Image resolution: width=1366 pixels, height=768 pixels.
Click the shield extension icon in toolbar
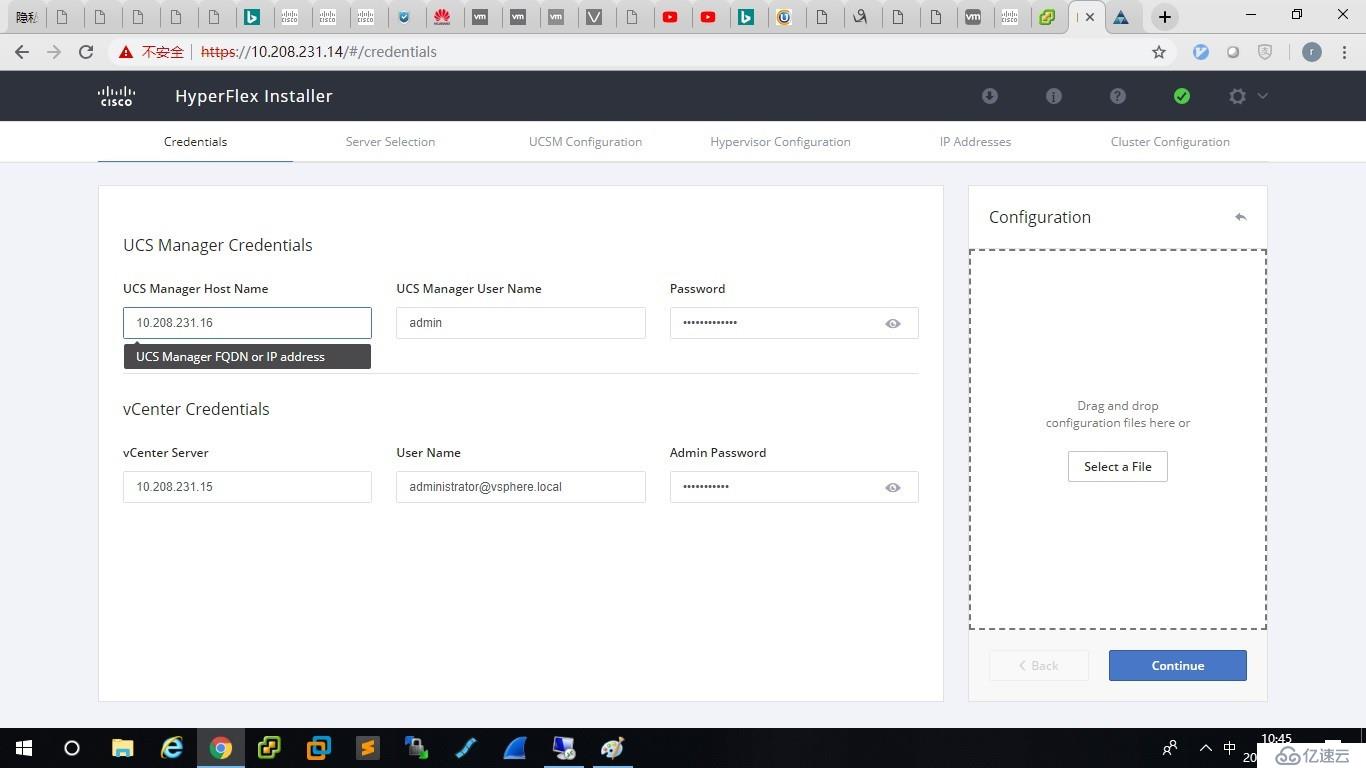point(1265,52)
